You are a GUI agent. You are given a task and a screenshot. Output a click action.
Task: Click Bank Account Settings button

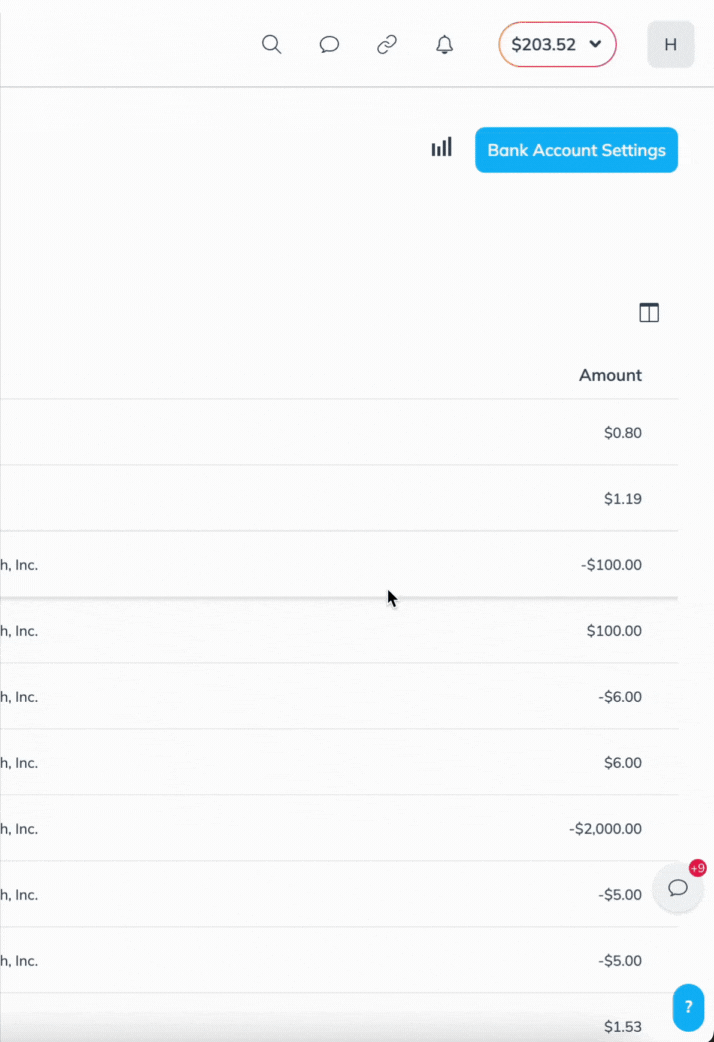point(576,150)
